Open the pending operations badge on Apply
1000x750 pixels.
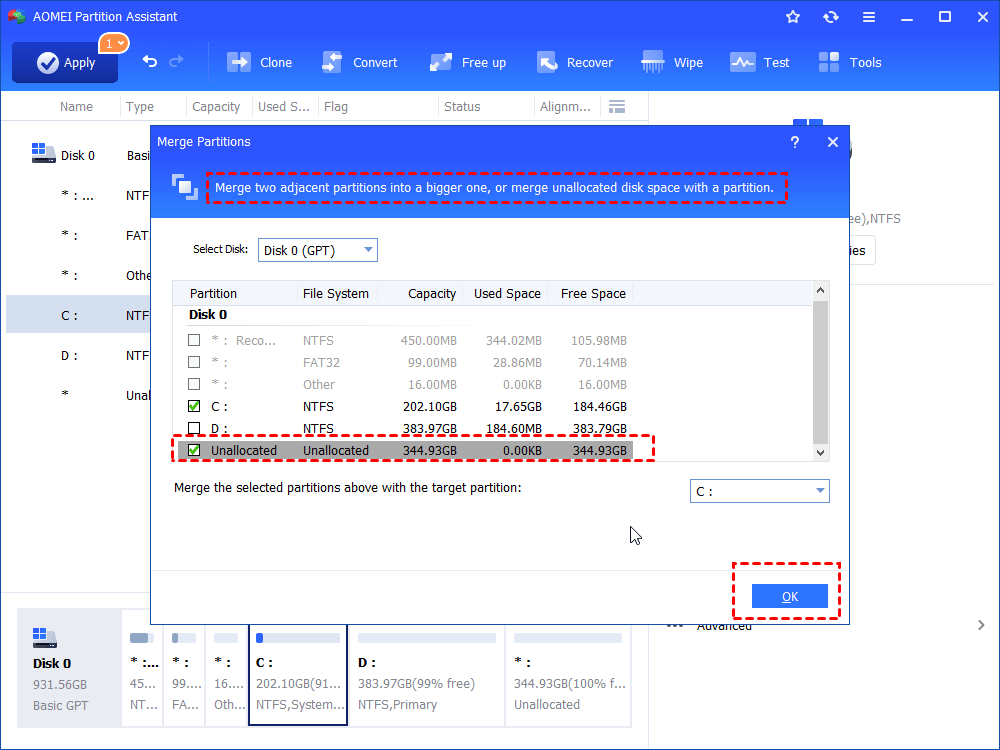[x=114, y=43]
